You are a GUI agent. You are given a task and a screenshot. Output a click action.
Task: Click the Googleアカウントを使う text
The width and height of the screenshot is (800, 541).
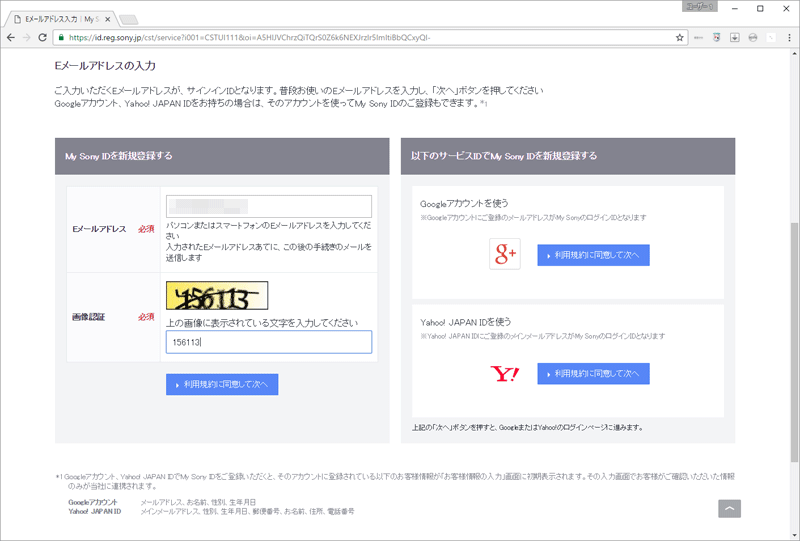click(464, 203)
